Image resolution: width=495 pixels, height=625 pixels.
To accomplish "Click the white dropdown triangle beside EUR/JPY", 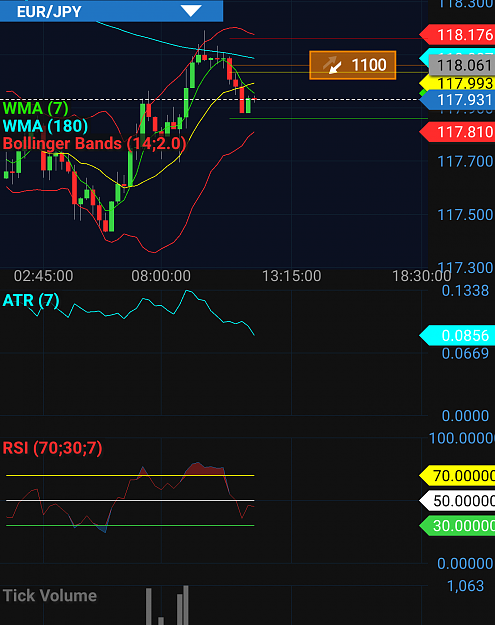I will click(191, 11).
